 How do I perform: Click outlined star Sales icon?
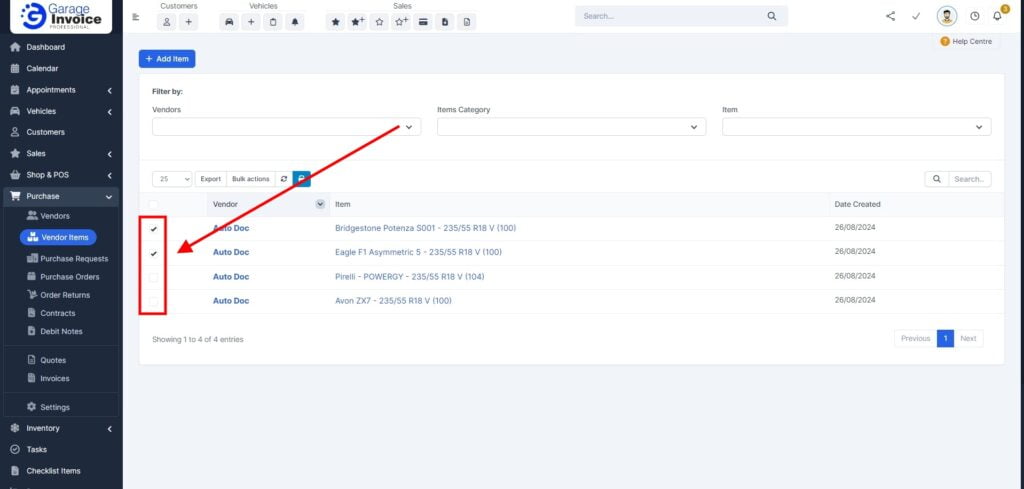point(379,22)
